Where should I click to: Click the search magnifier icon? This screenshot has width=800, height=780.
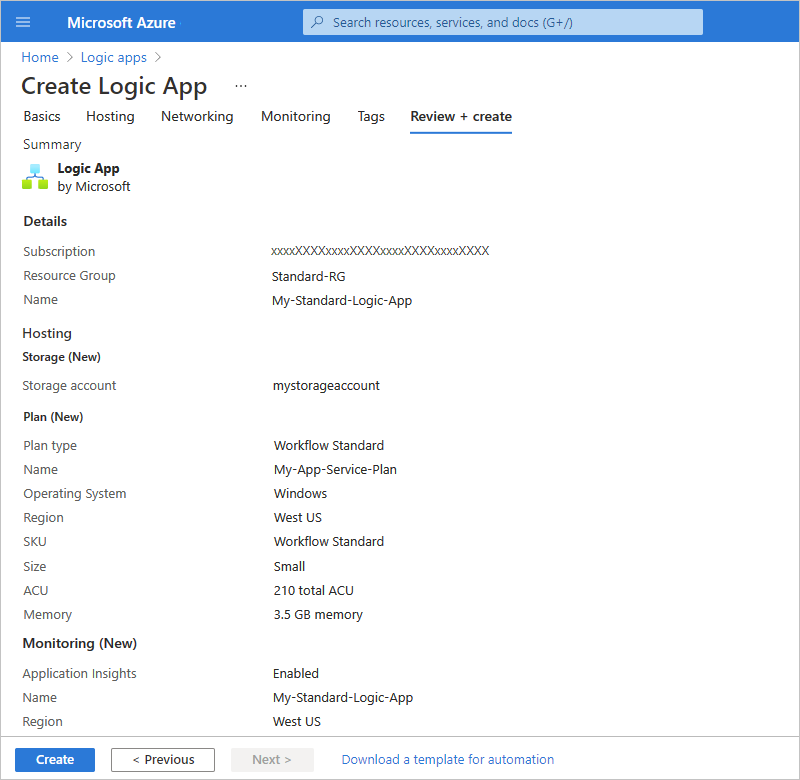click(x=317, y=22)
